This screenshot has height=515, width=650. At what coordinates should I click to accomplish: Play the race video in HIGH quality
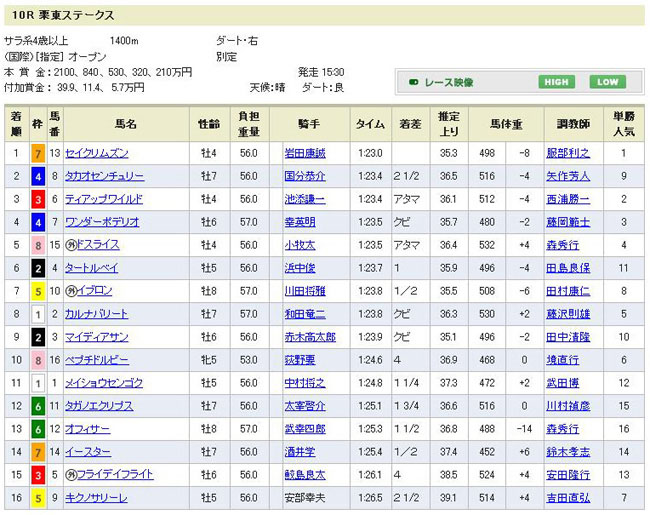click(558, 82)
